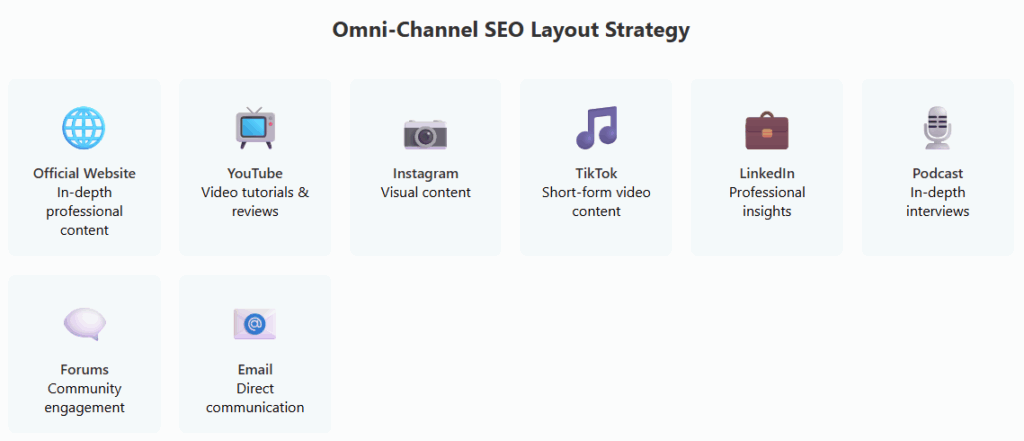This screenshot has height=441, width=1024.
Task: Select the Forums title text
Action: point(84,369)
